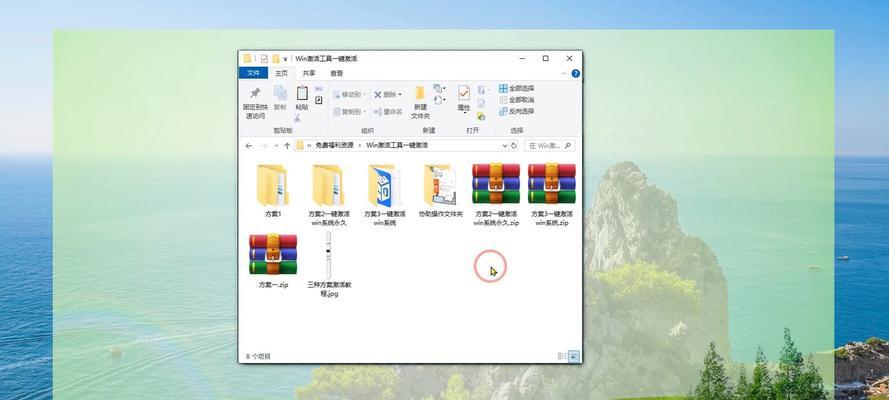This screenshot has width=889, height=400.
Task: Open the Easy access dropdown in 新建 group
Action: tap(439, 100)
